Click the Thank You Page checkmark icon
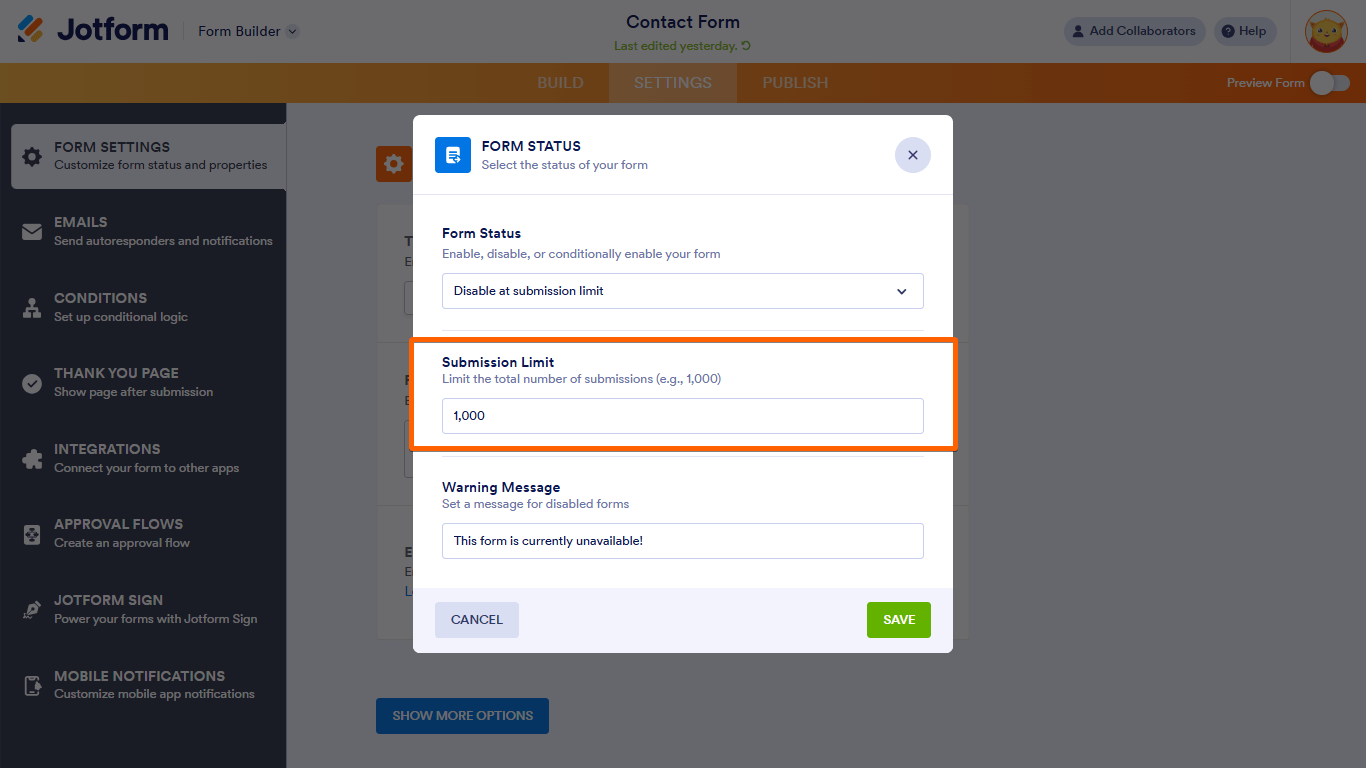This screenshot has width=1366, height=768. point(32,383)
